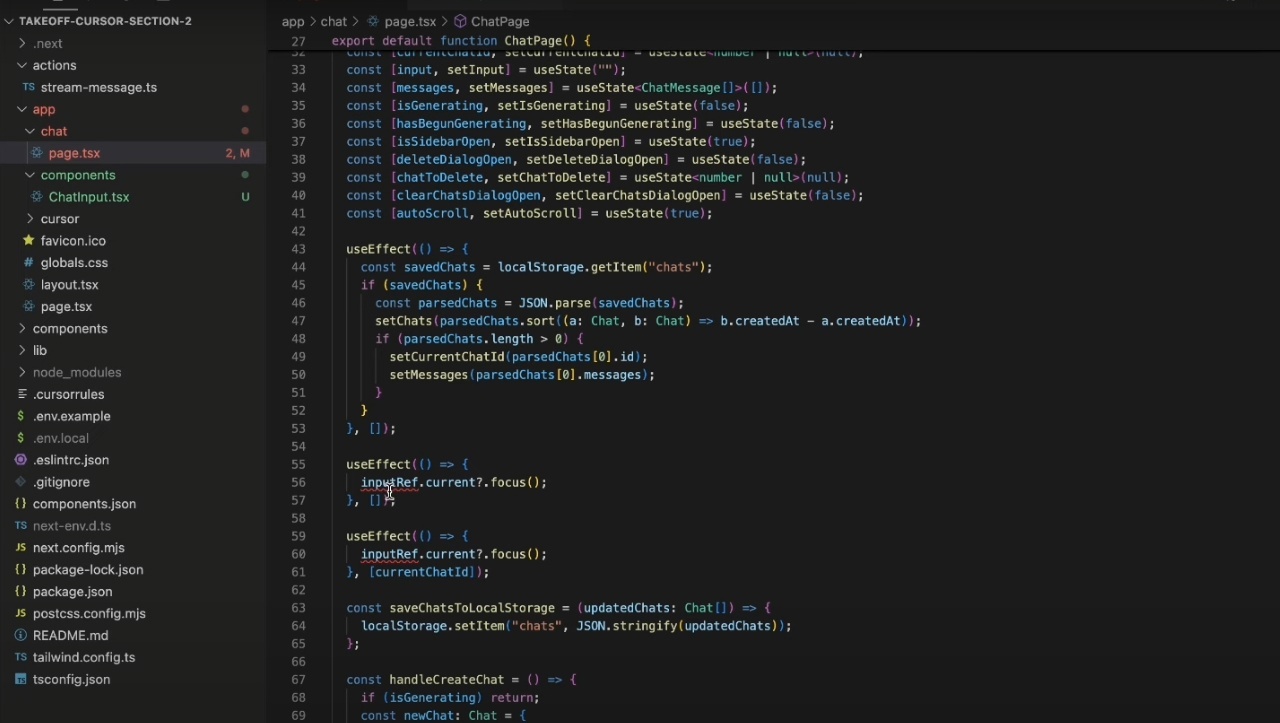This screenshot has height=723, width=1280.
Task: Click line number 63 in the gutter
Action: 298,608
